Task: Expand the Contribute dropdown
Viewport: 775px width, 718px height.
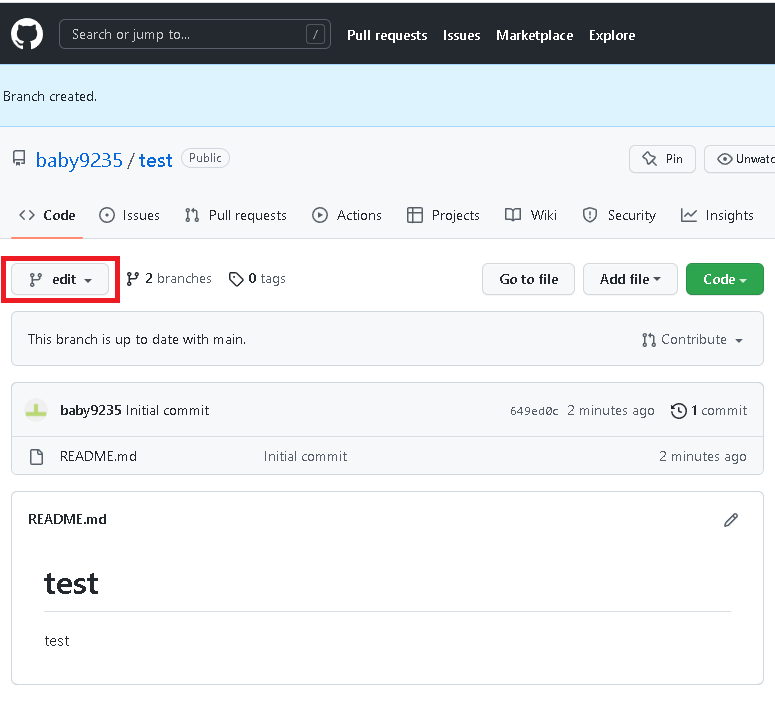Action: coord(692,339)
